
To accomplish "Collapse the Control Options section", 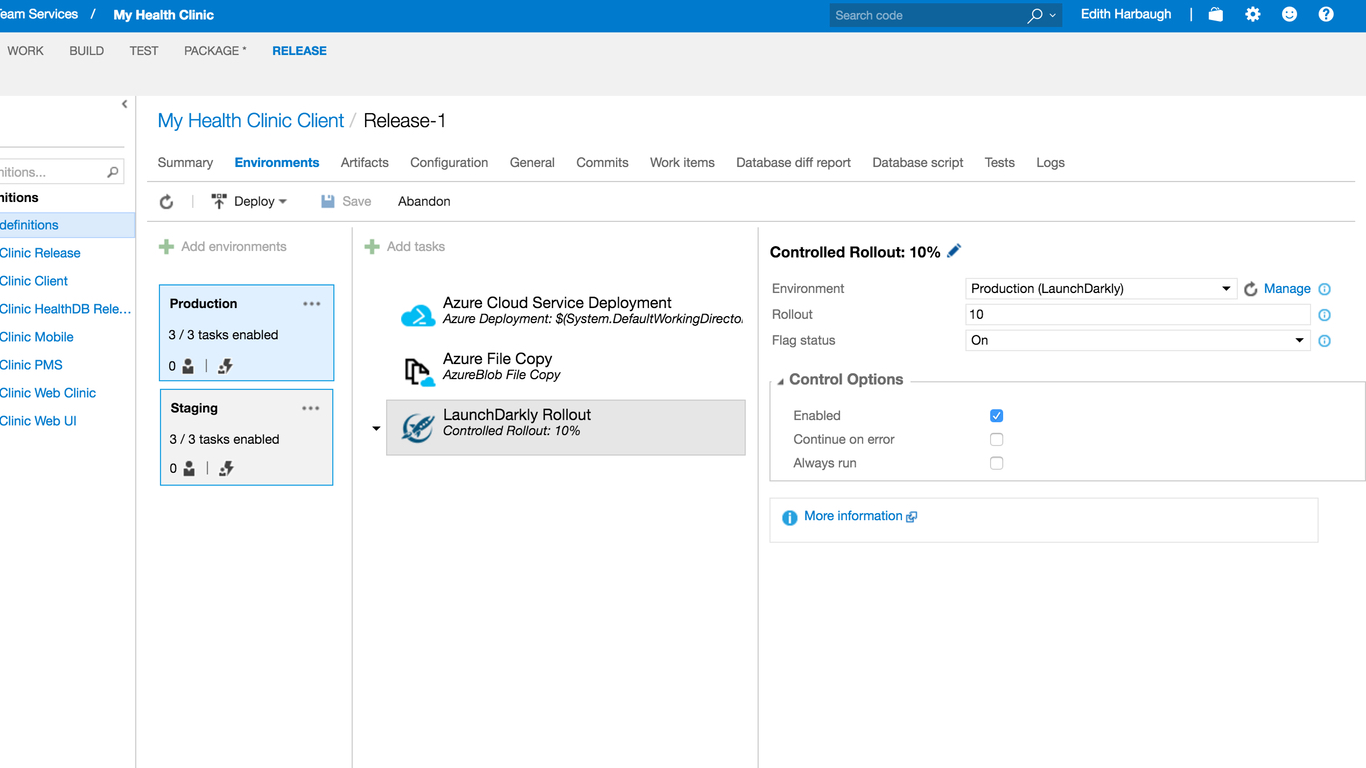I will tap(781, 381).
